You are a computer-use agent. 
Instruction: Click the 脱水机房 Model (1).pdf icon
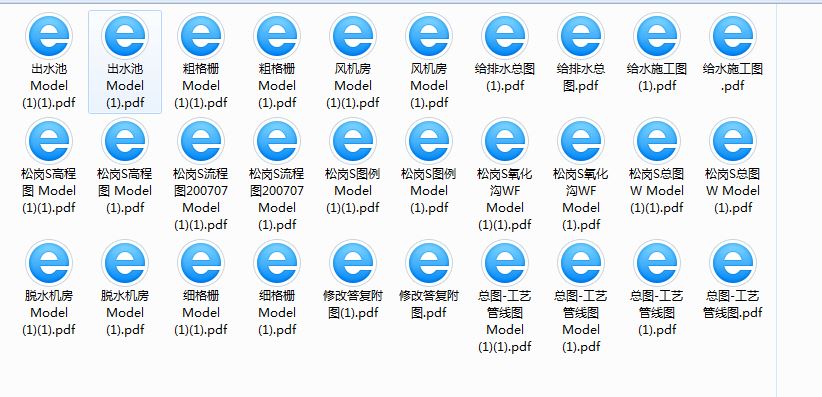coord(125,263)
